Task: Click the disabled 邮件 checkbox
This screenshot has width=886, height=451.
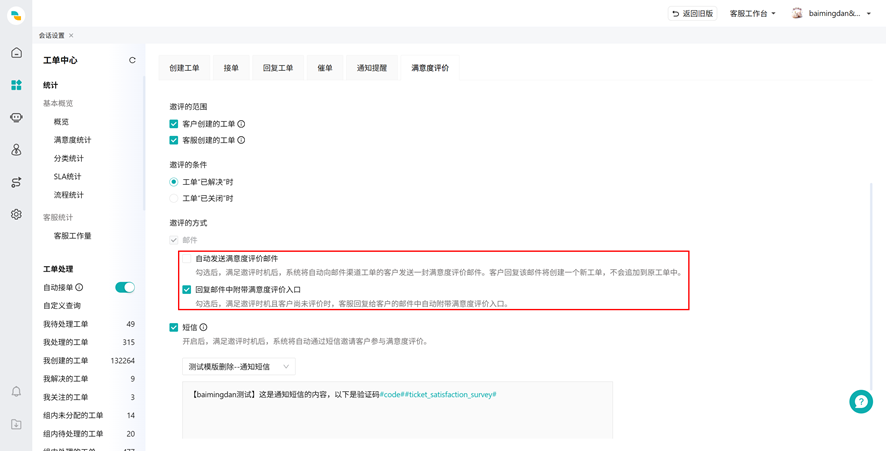Action: click(x=174, y=240)
